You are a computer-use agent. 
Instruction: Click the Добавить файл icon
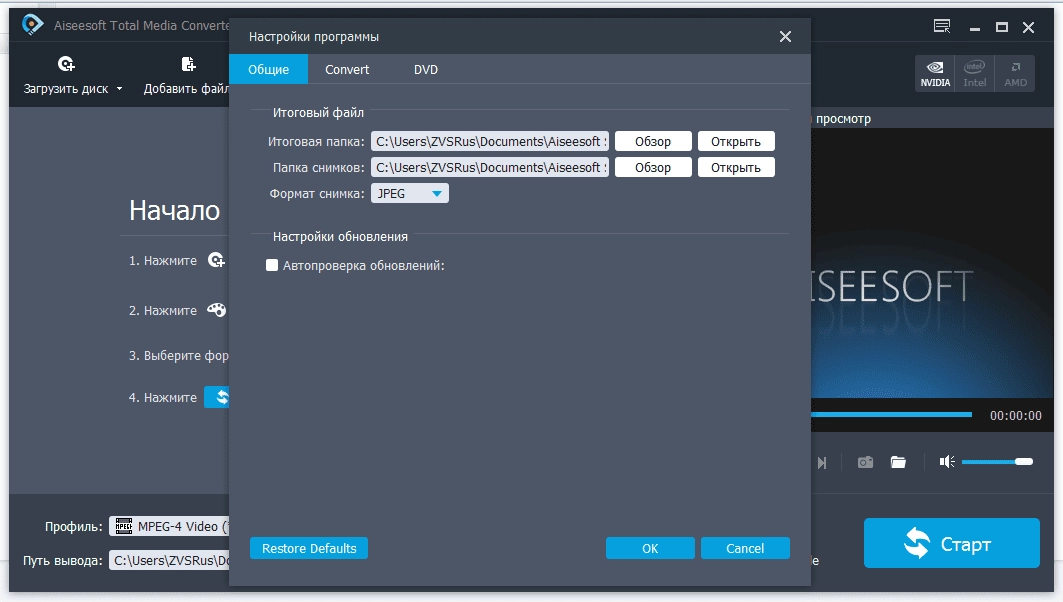188,64
